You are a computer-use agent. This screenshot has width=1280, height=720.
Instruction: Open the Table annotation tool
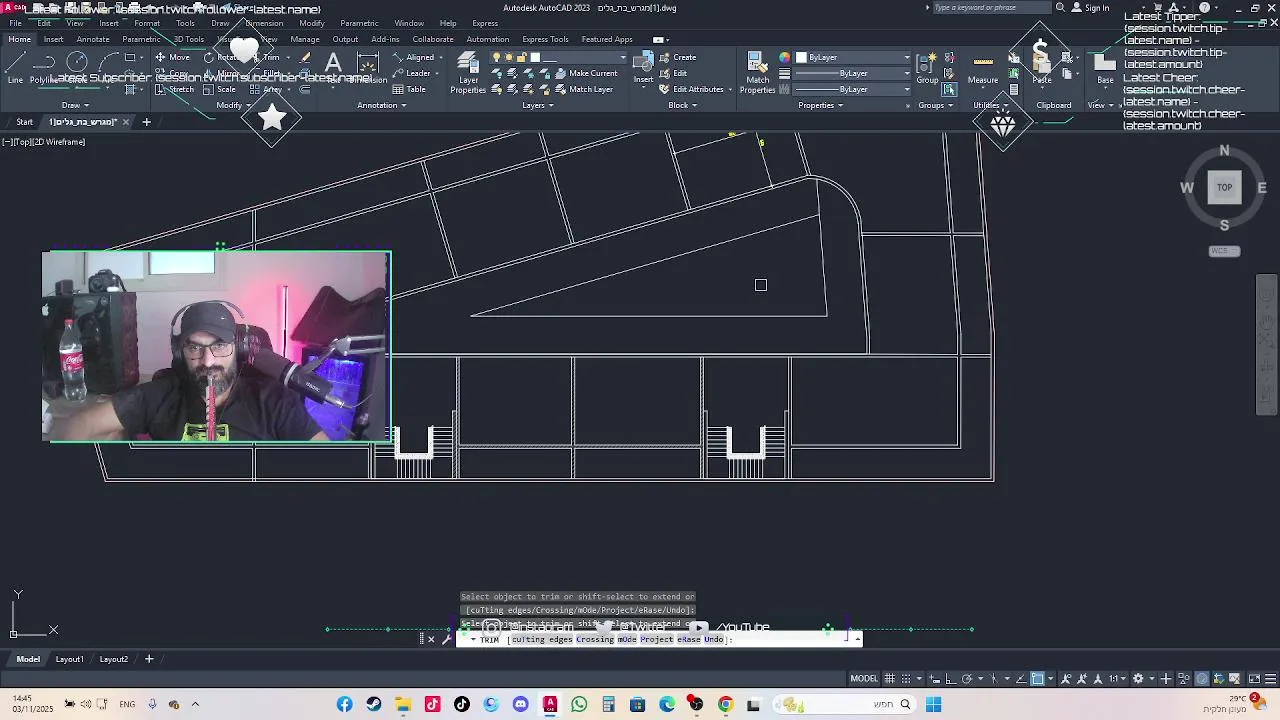(x=409, y=89)
